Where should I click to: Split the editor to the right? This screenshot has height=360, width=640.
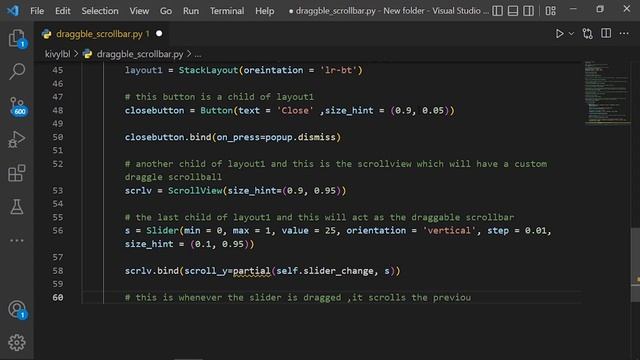pos(606,34)
